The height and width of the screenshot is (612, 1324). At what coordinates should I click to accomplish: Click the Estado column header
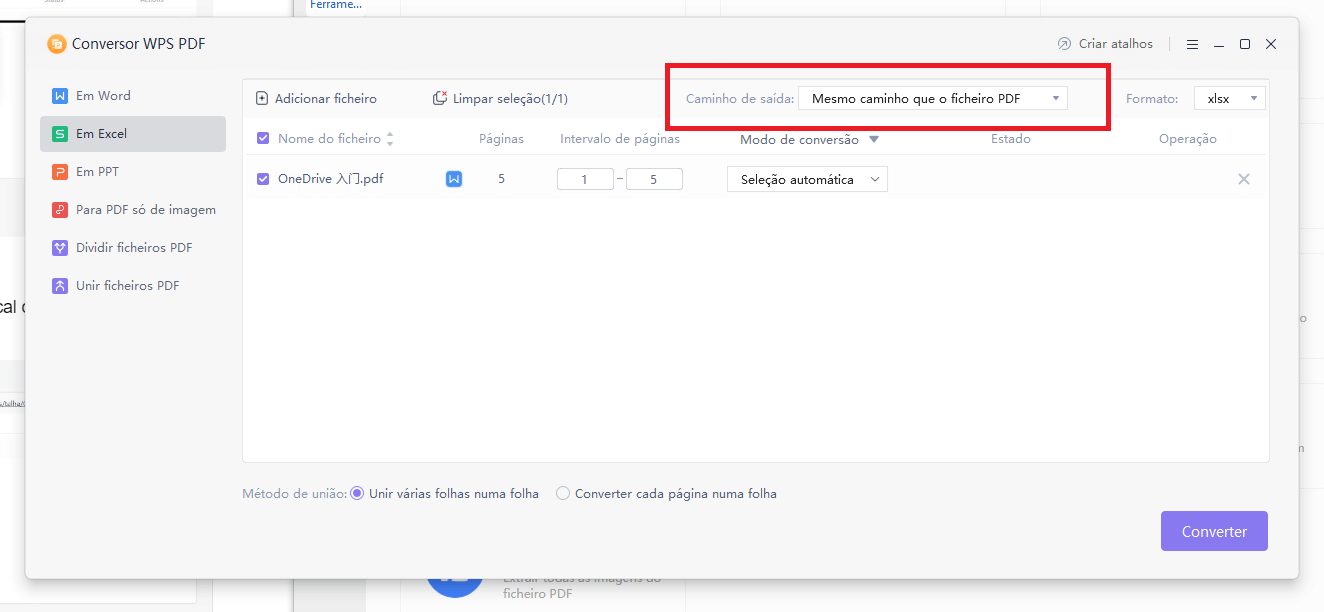pos(1011,139)
